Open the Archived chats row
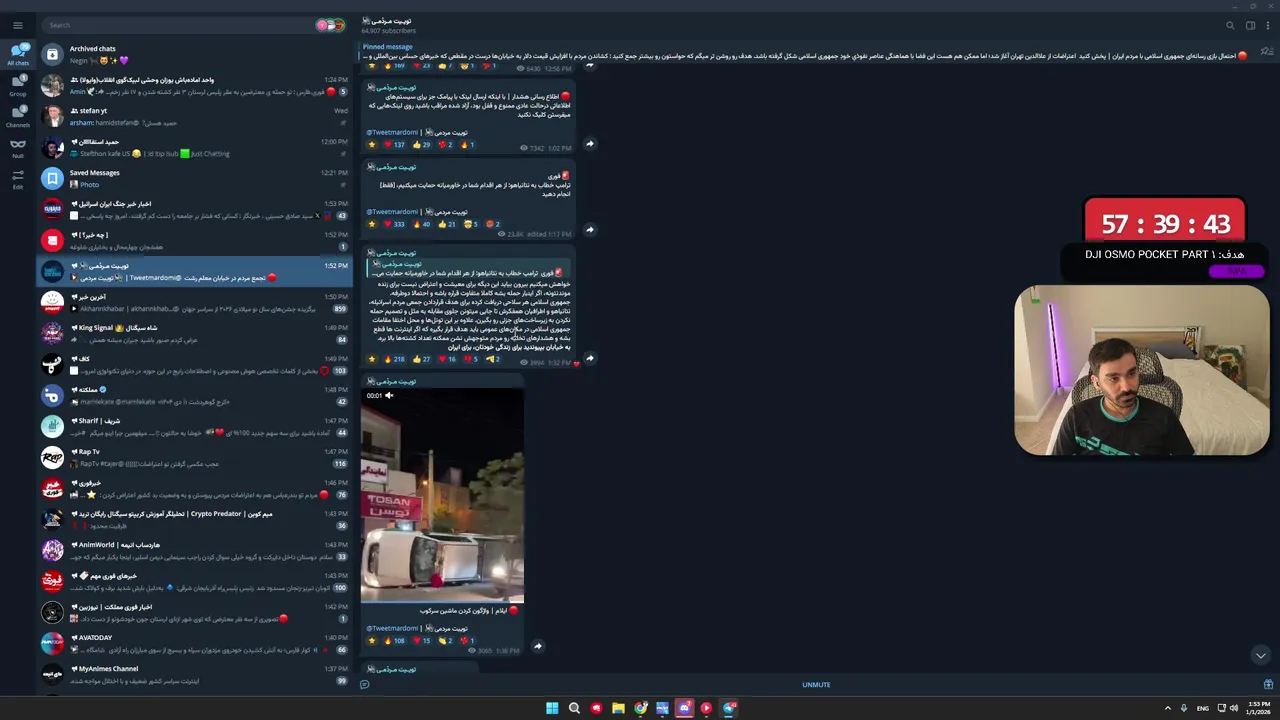1280x720 pixels. point(195,54)
